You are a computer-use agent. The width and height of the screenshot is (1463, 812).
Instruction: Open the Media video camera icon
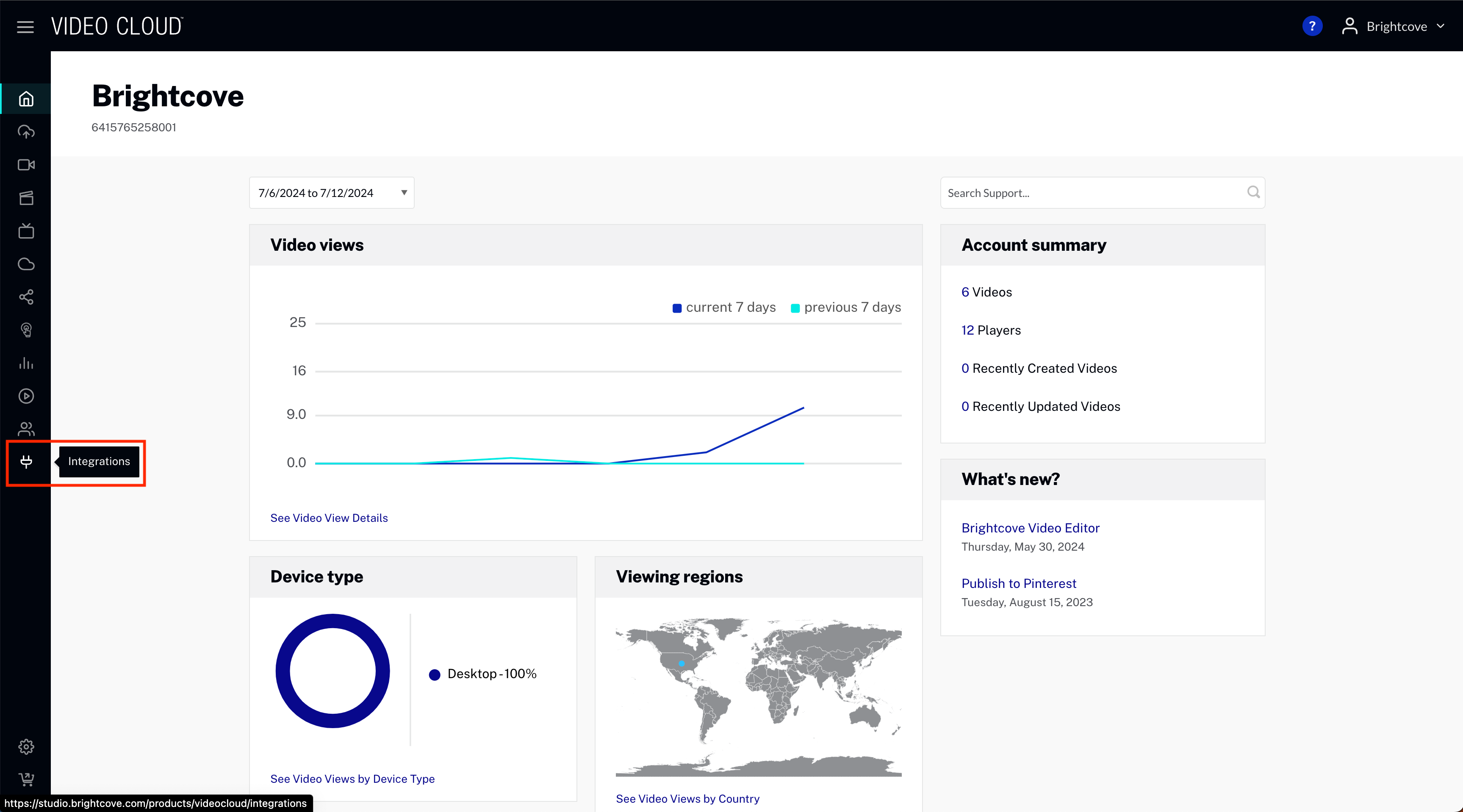pos(26,165)
